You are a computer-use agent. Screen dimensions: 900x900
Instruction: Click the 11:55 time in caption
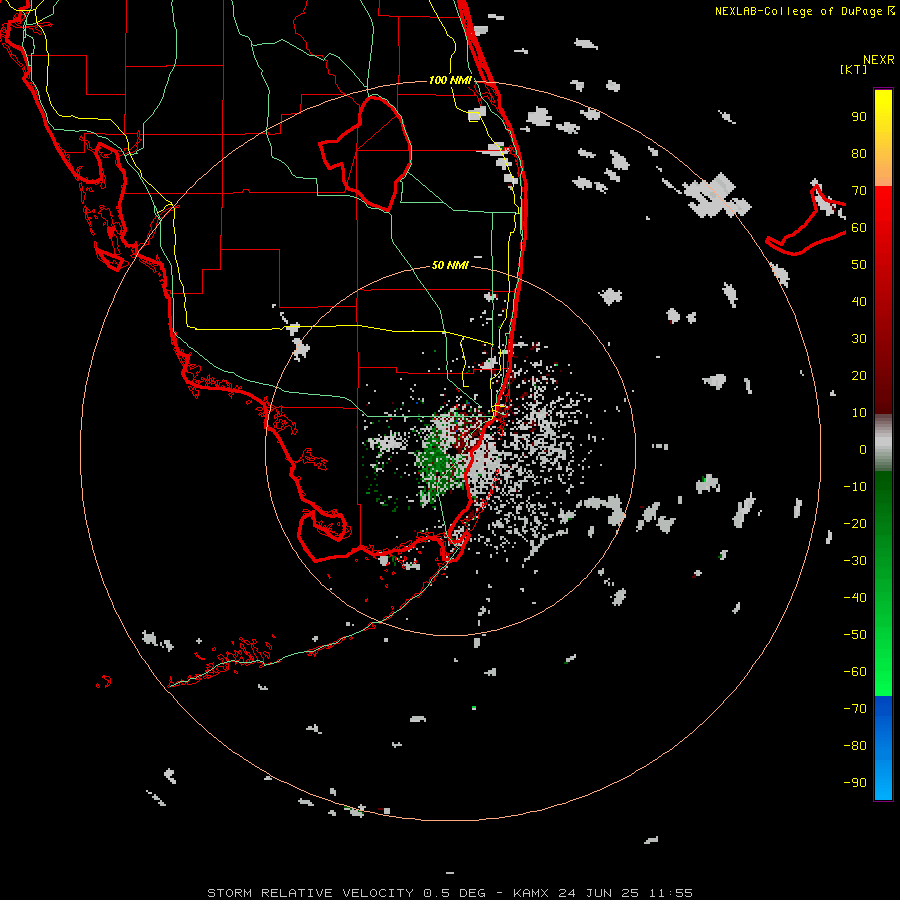coord(670,893)
